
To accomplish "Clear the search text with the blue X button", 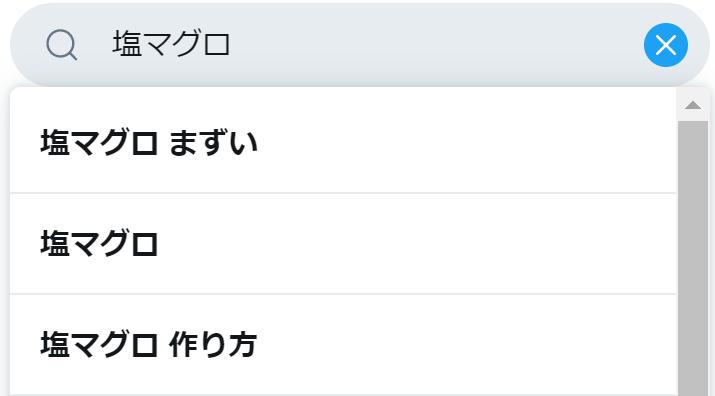I will click(x=666, y=45).
